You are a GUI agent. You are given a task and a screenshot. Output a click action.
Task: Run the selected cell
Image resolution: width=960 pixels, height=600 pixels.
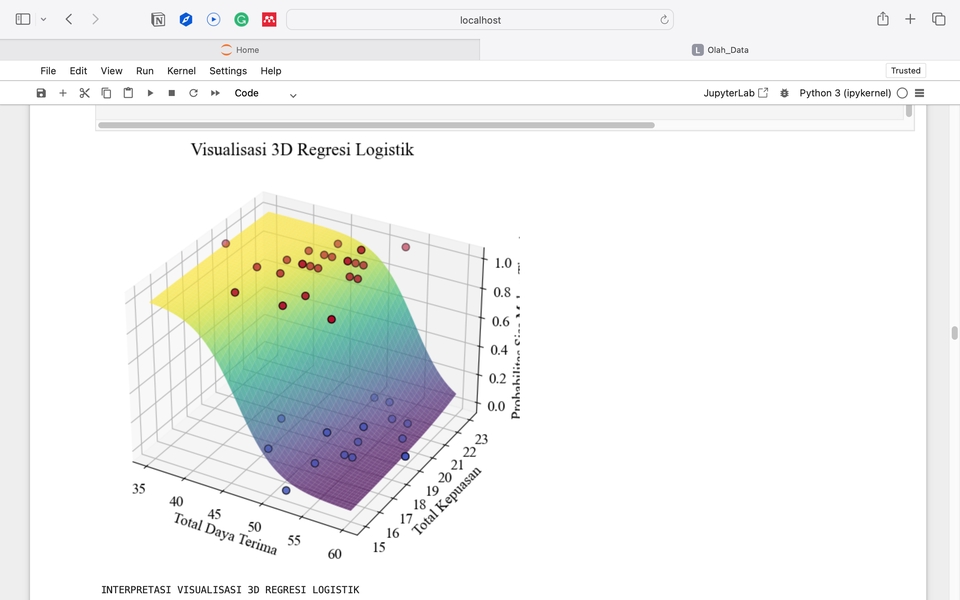tap(150, 93)
